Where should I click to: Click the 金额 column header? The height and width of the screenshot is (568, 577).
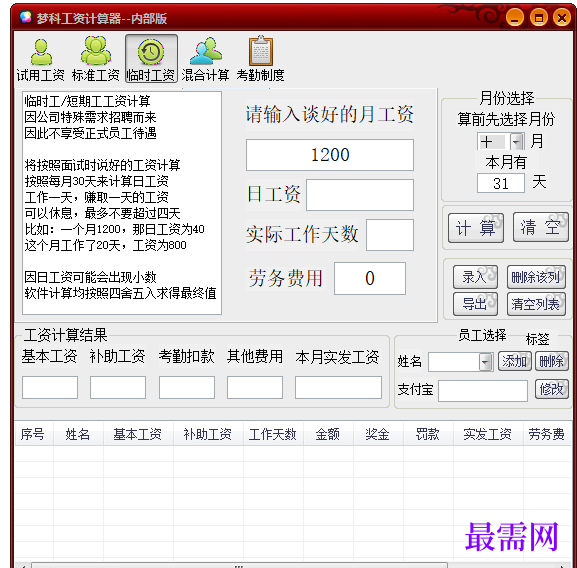(x=329, y=434)
